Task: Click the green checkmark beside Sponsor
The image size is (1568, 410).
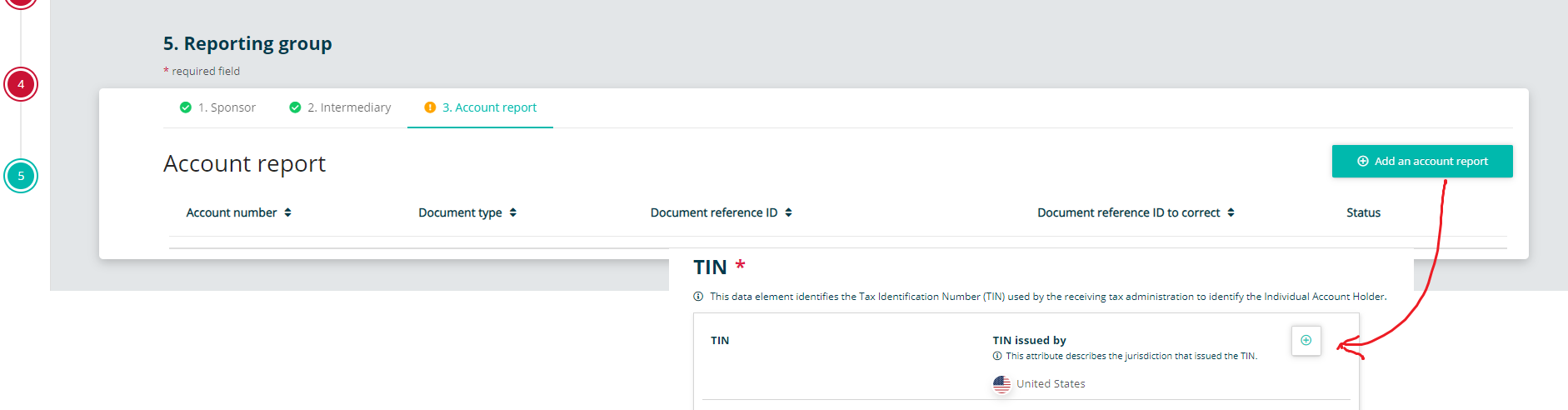Action: point(186,107)
